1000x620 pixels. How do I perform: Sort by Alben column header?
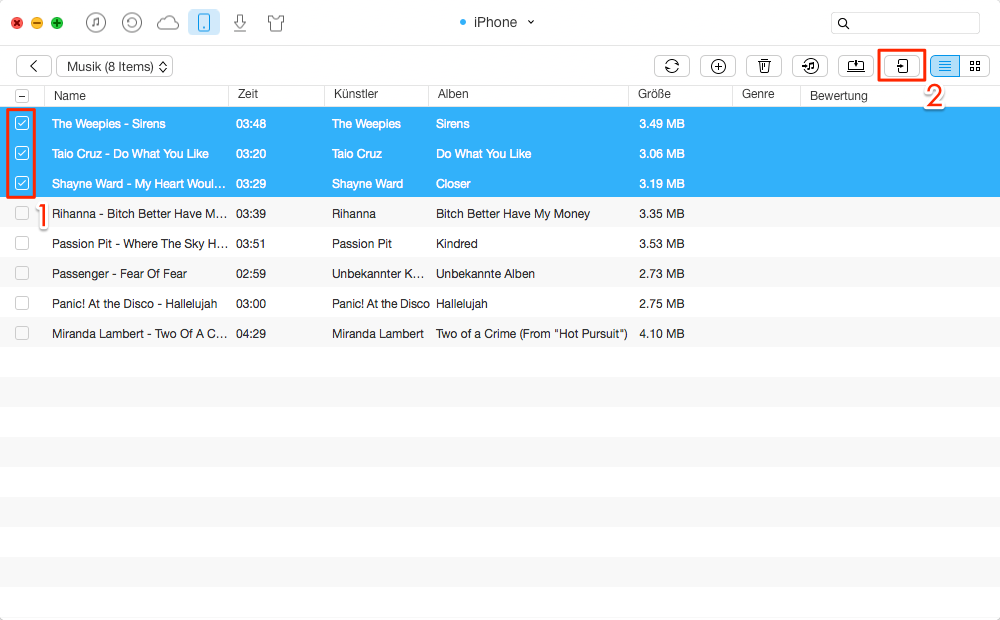coord(453,94)
